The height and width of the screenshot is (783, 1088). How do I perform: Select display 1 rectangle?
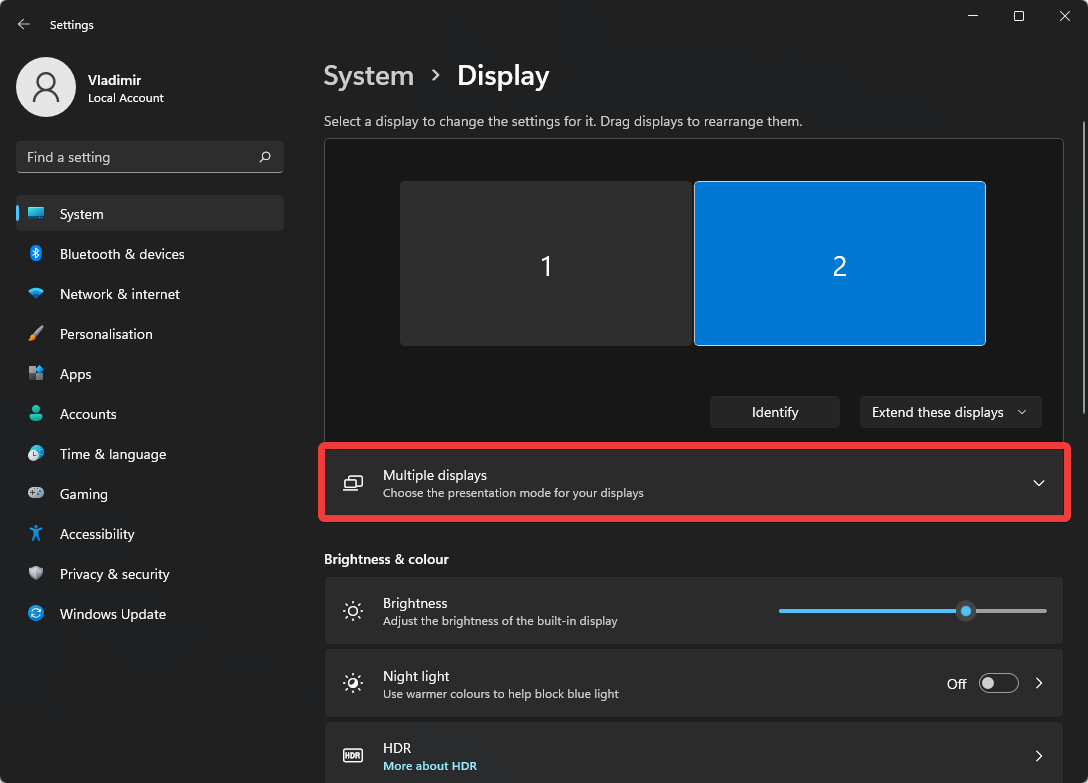[x=546, y=264]
